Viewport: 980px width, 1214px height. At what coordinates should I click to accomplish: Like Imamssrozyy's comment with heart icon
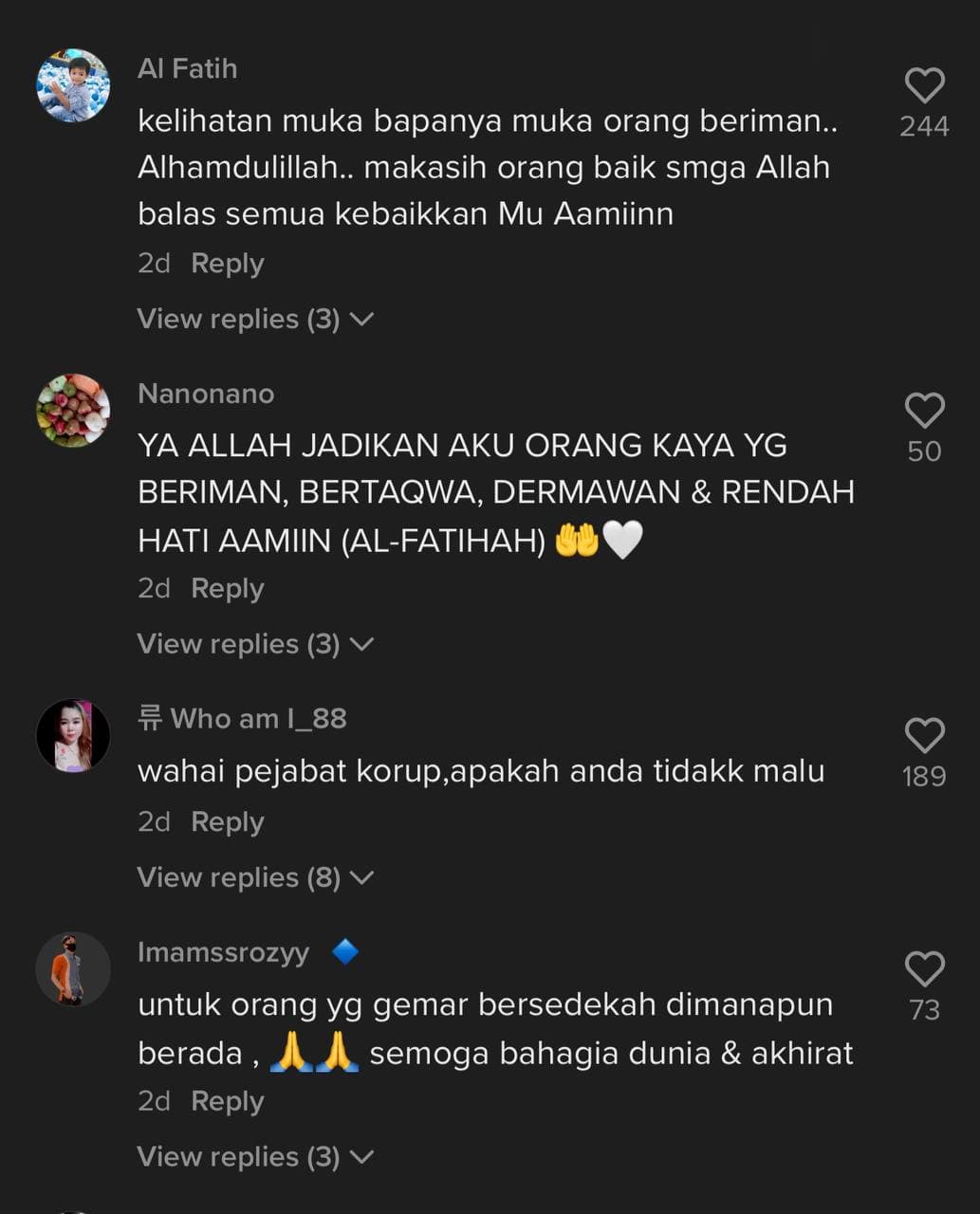coord(924,969)
